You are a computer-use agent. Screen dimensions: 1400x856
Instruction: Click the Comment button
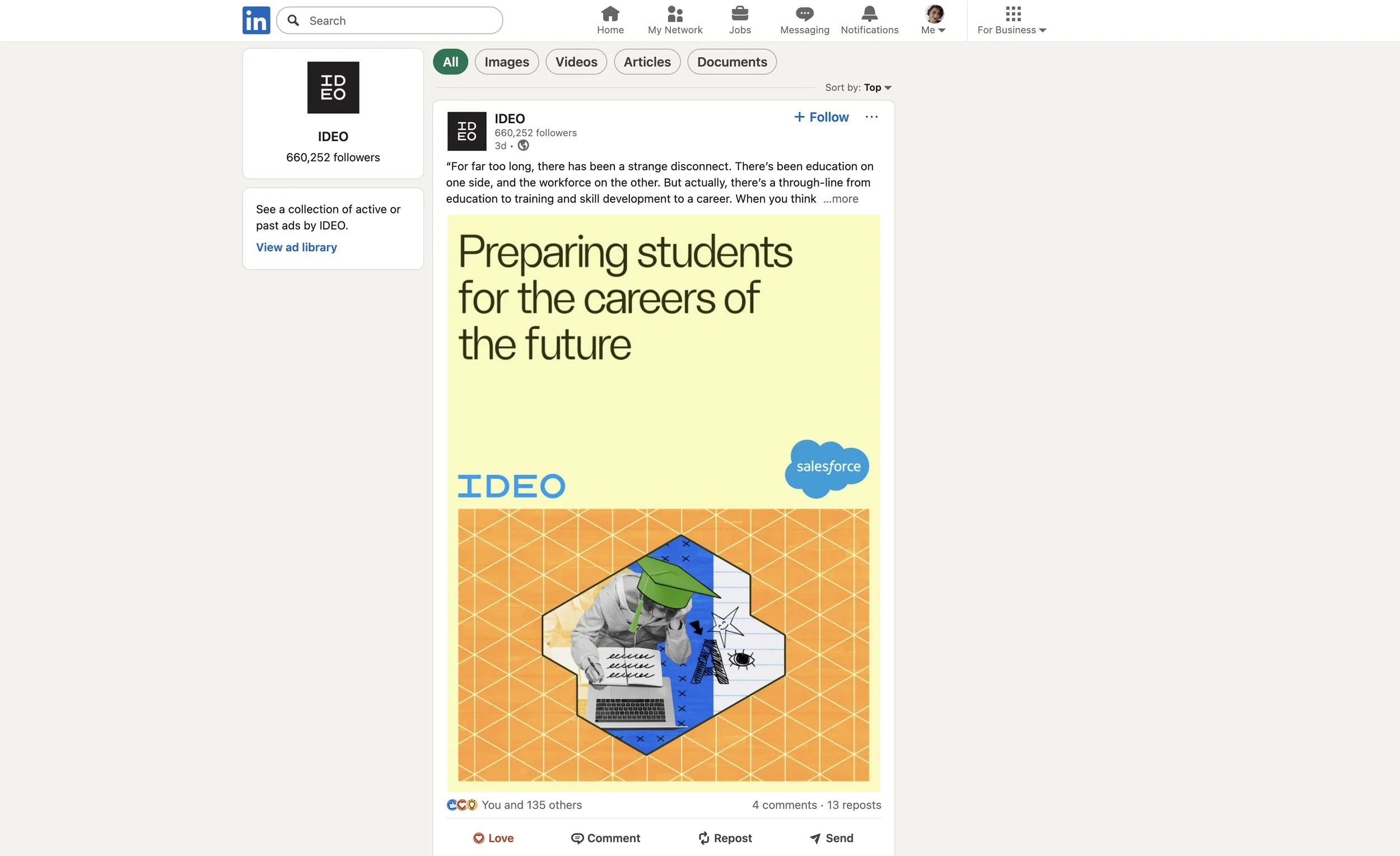point(605,838)
